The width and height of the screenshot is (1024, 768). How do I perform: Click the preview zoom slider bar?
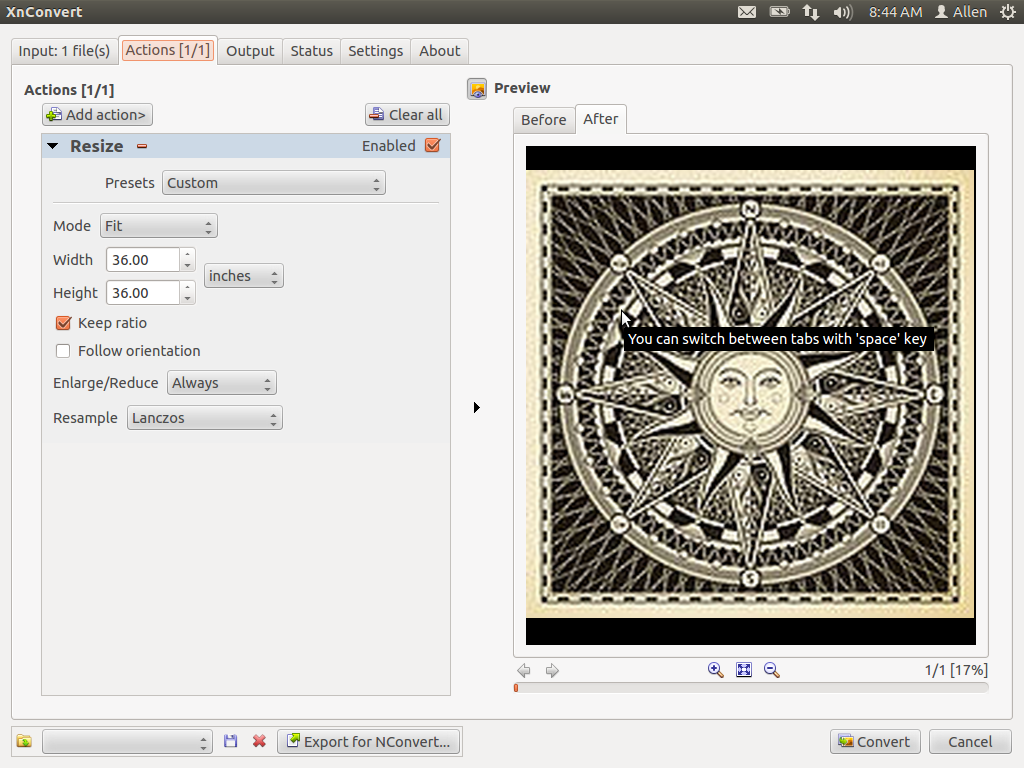coord(750,688)
